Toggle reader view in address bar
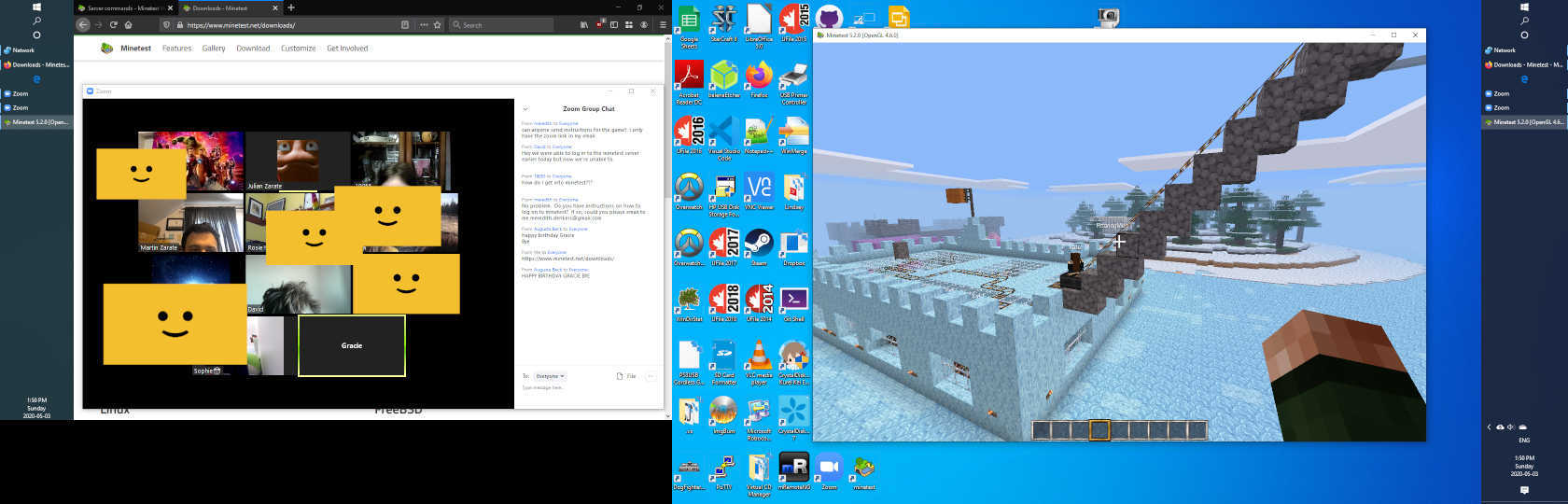The height and width of the screenshot is (504, 1568). coord(404,25)
